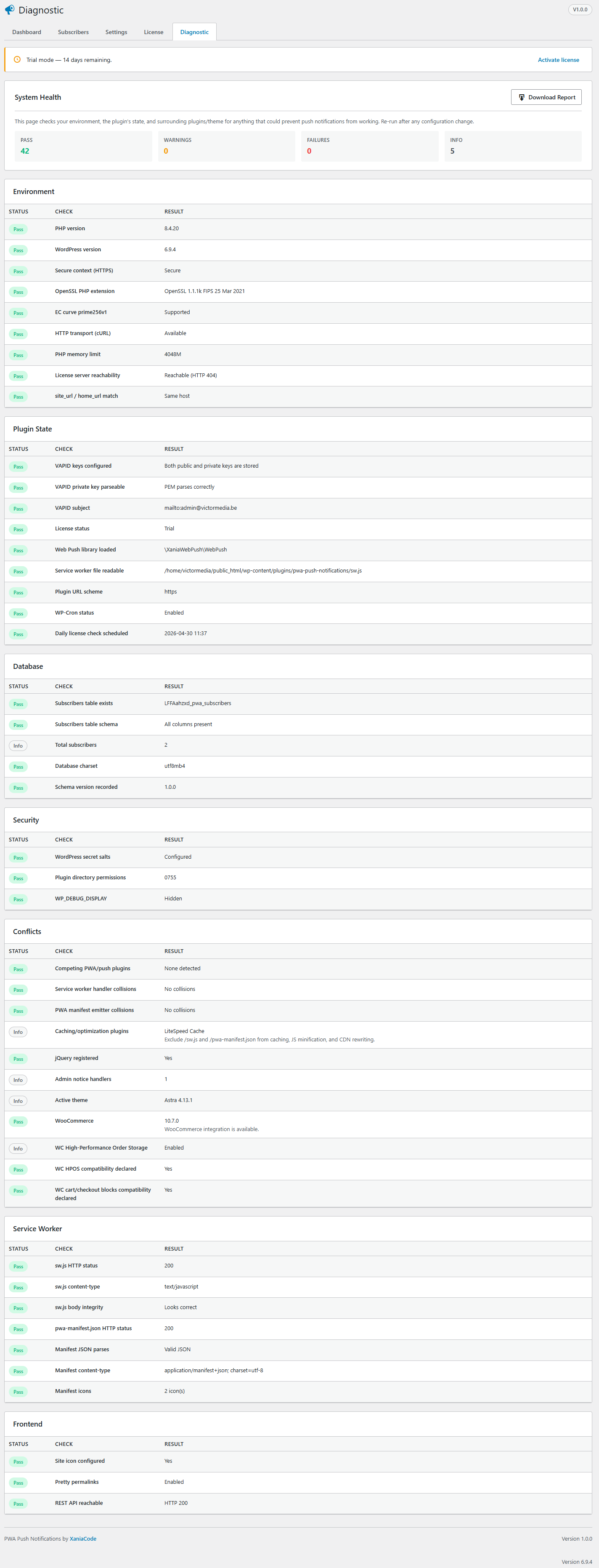Switch to the License tab
The image size is (599, 1568).
pos(153,32)
